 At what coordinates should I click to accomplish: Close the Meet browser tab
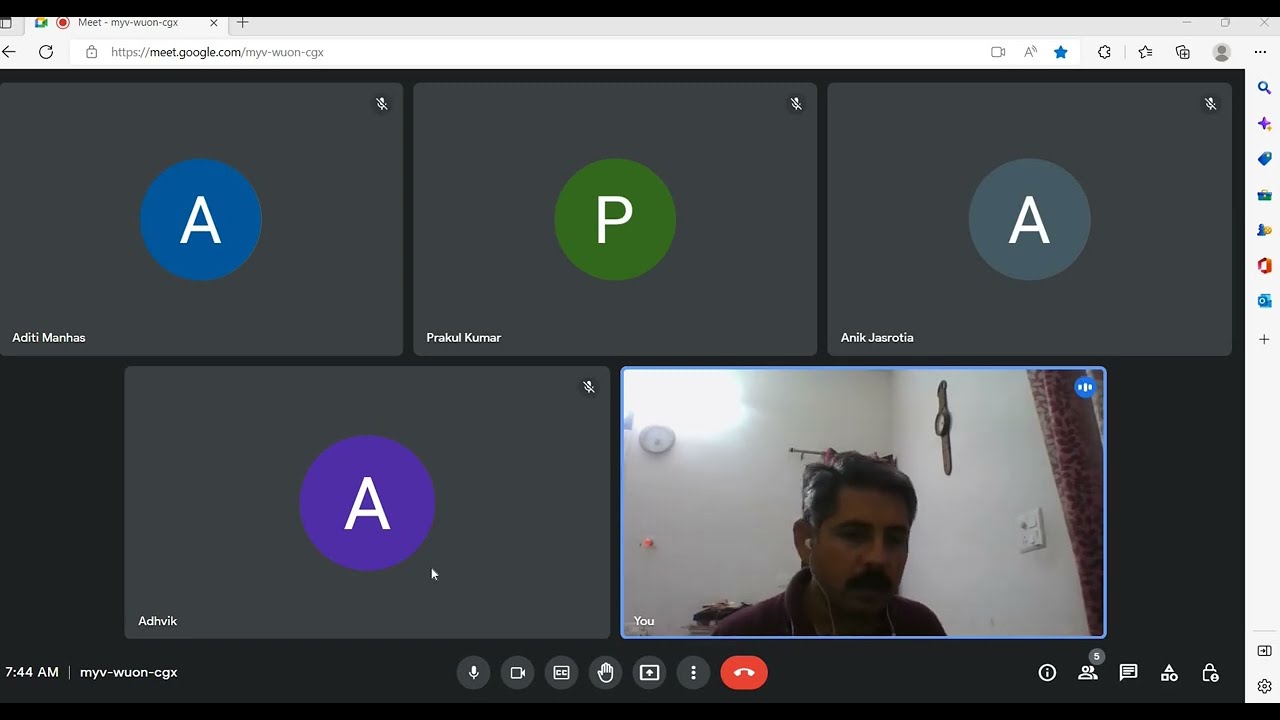coord(213,22)
